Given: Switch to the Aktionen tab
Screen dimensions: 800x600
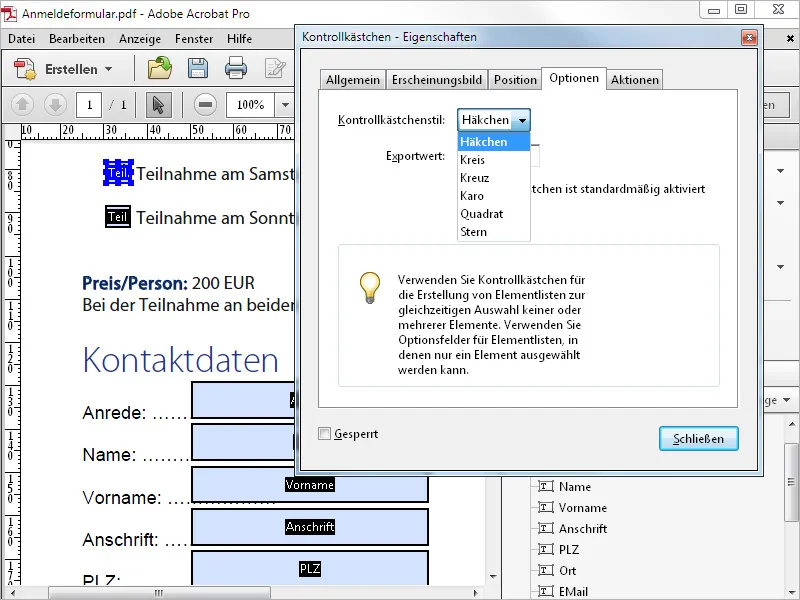Looking at the screenshot, I should click(635, 80).
